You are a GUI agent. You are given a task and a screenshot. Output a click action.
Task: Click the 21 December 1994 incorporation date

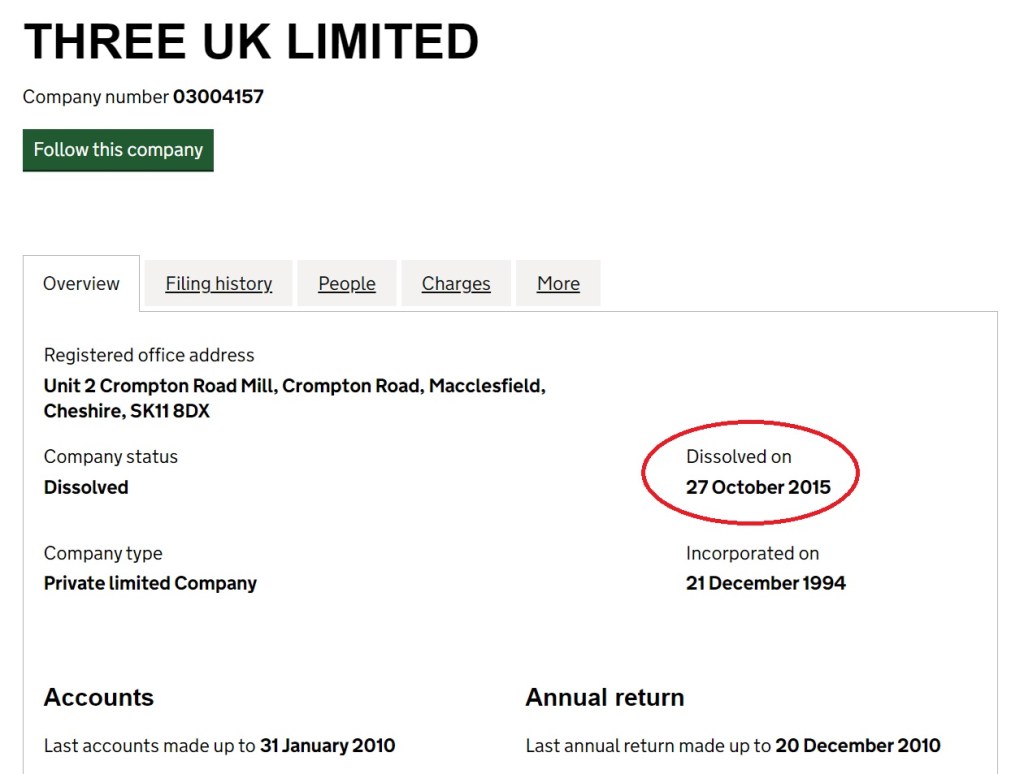(766, 584)
